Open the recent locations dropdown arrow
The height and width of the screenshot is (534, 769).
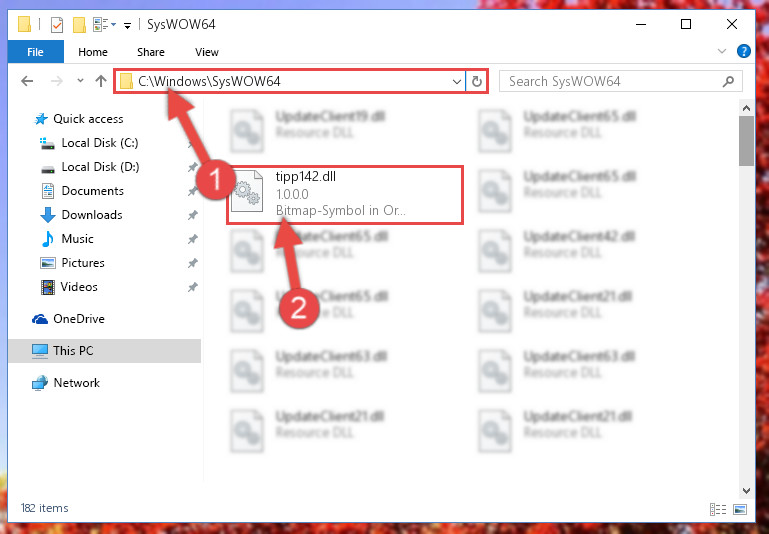[x=80, y=80]
